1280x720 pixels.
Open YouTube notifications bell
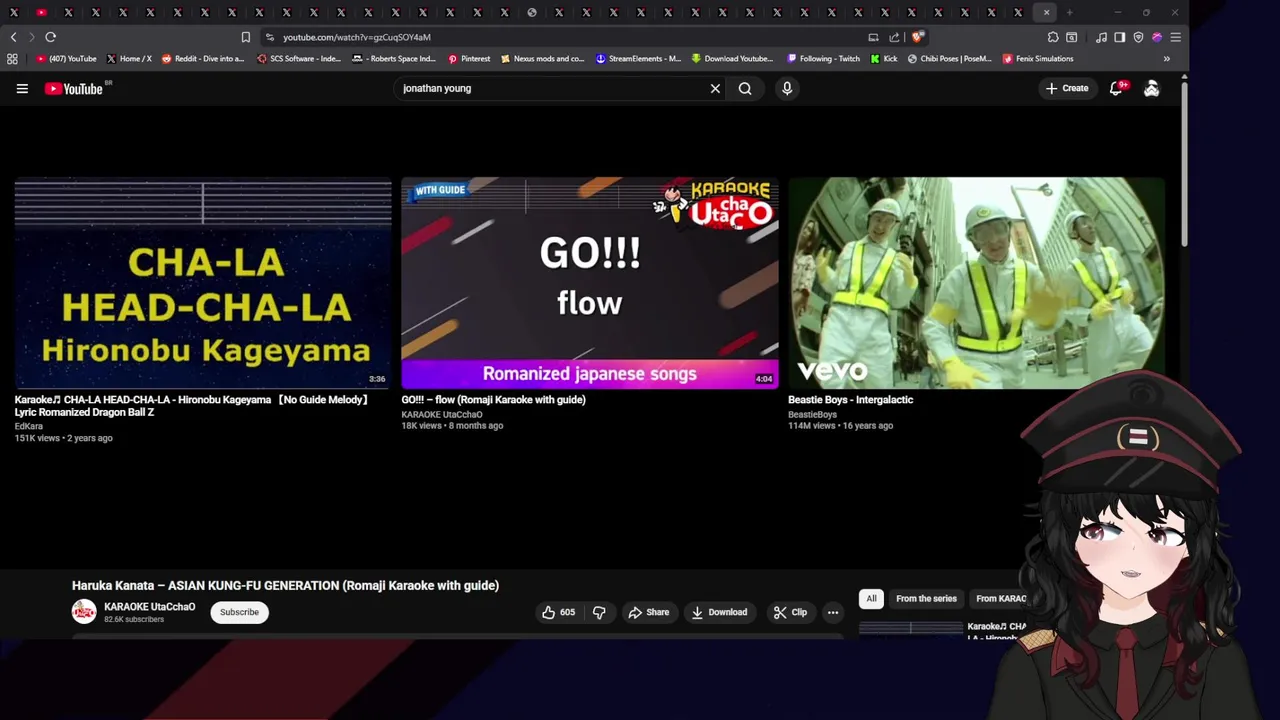(1116, 88)
